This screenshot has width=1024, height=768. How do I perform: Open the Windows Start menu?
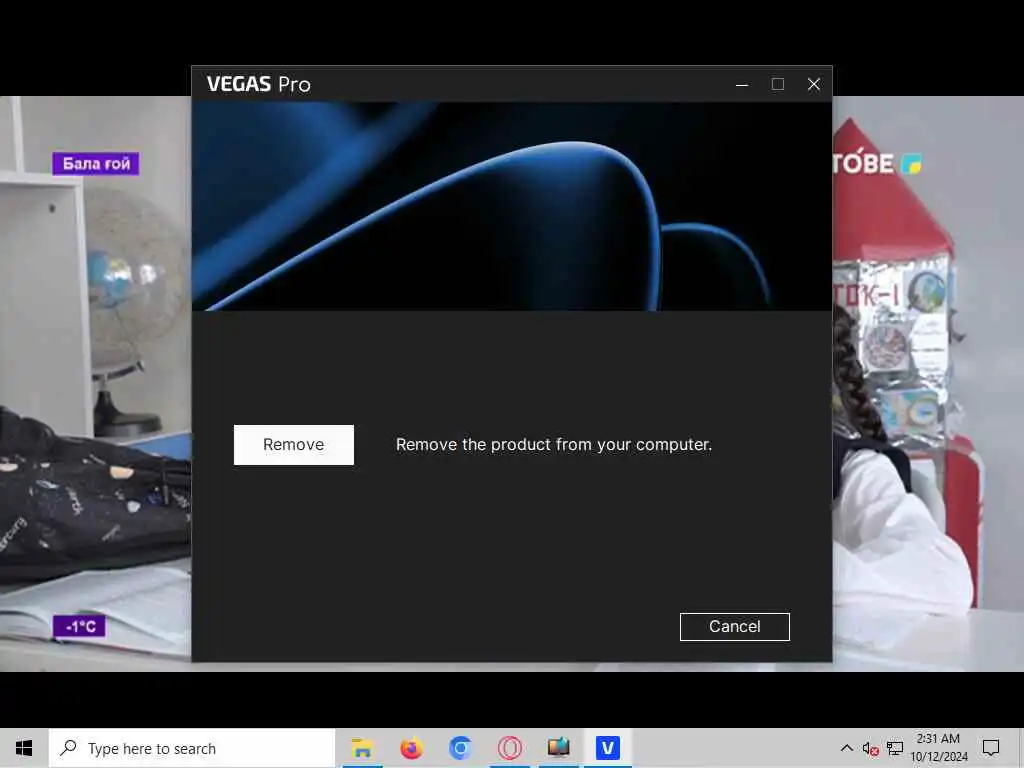[24, 748]
